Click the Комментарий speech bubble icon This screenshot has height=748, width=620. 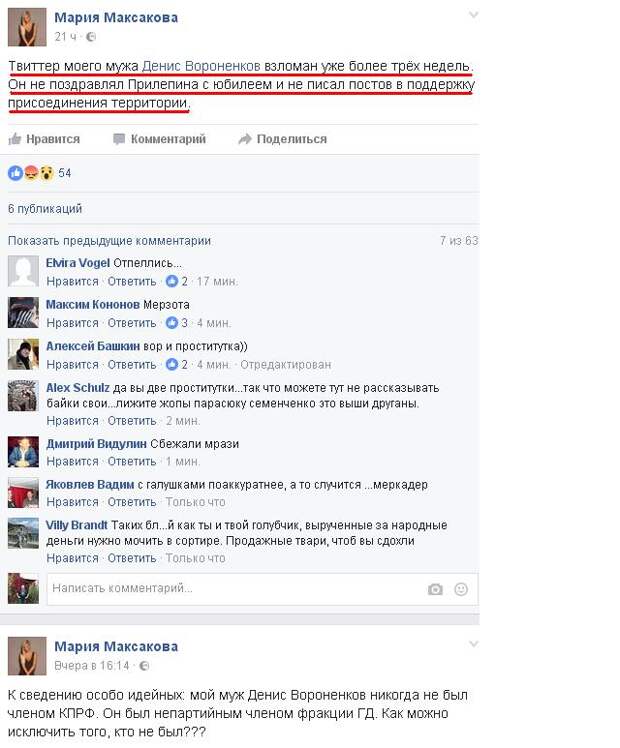click(119, 139)
